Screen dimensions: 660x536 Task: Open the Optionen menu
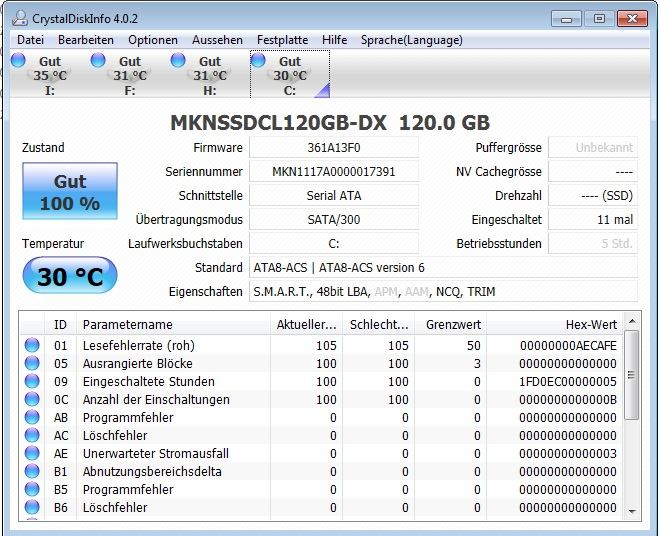click(153, 40)
